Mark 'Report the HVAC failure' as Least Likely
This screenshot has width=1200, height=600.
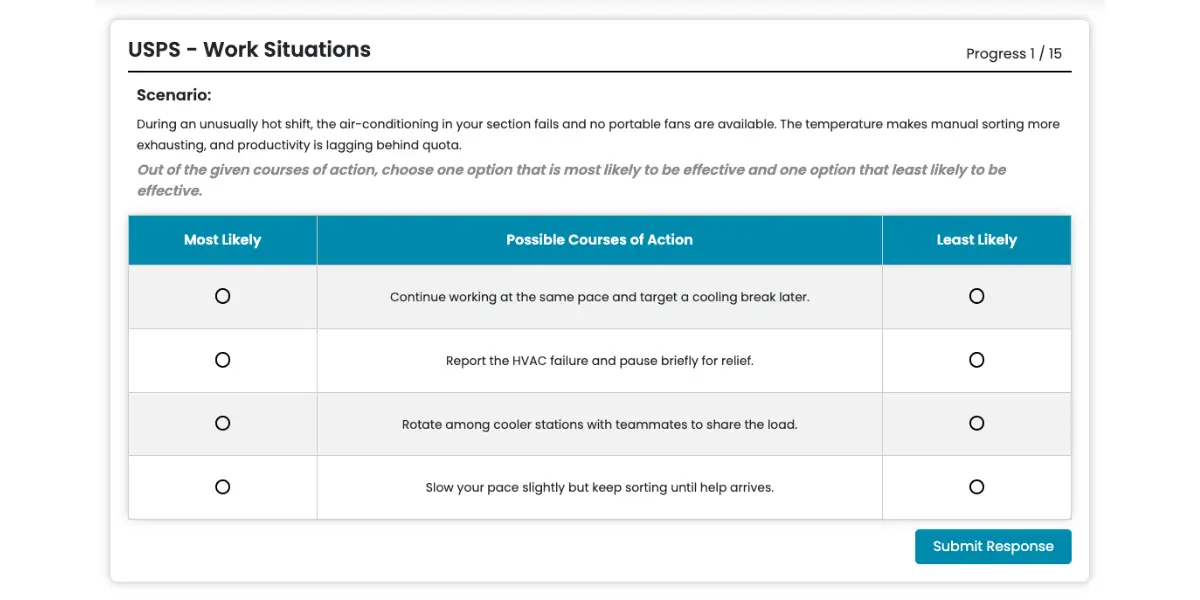coord(976,360)
